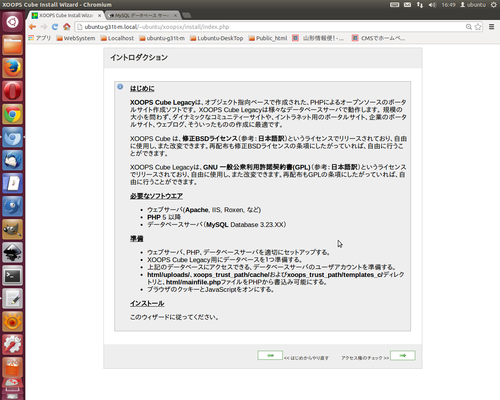Open the CMSでホームペ... bookmark
This screenshot has width=500, height=400.
click(378, 38)
